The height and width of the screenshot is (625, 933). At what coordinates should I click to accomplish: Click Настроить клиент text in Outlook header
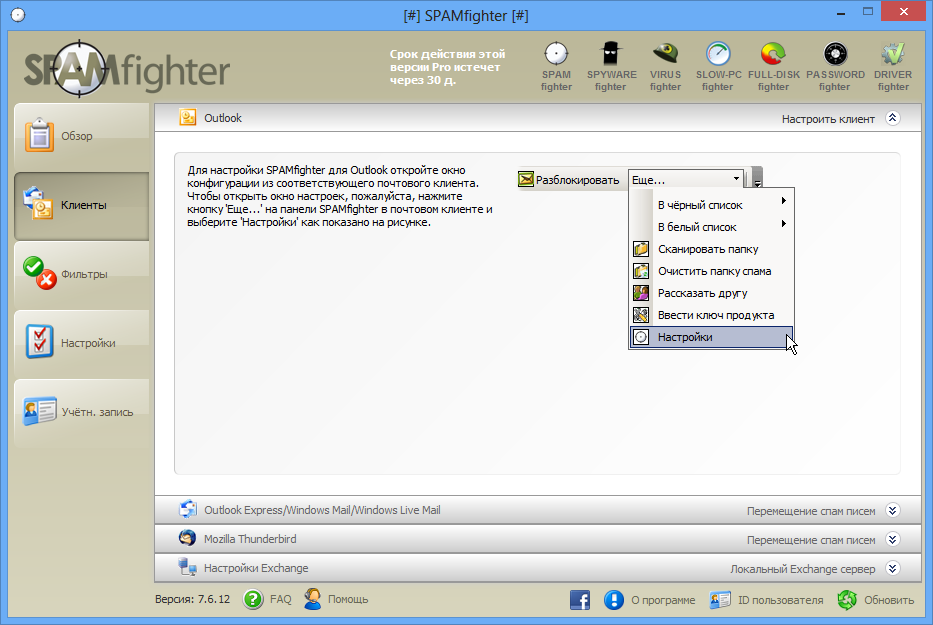(x=828, y=119)
